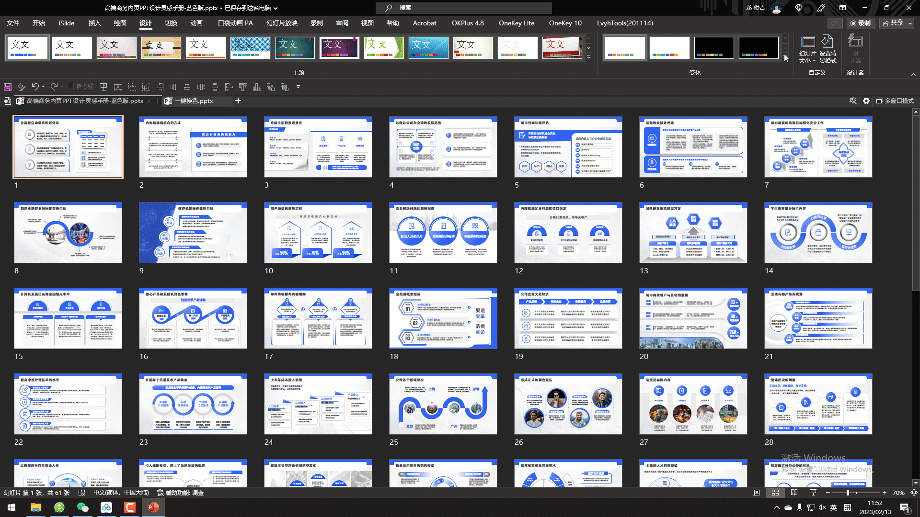Image resolution: width=920 pixels, height=517 pixels.
Task: Select the first black variant thumbnail
Action: (x=713, y=48)
